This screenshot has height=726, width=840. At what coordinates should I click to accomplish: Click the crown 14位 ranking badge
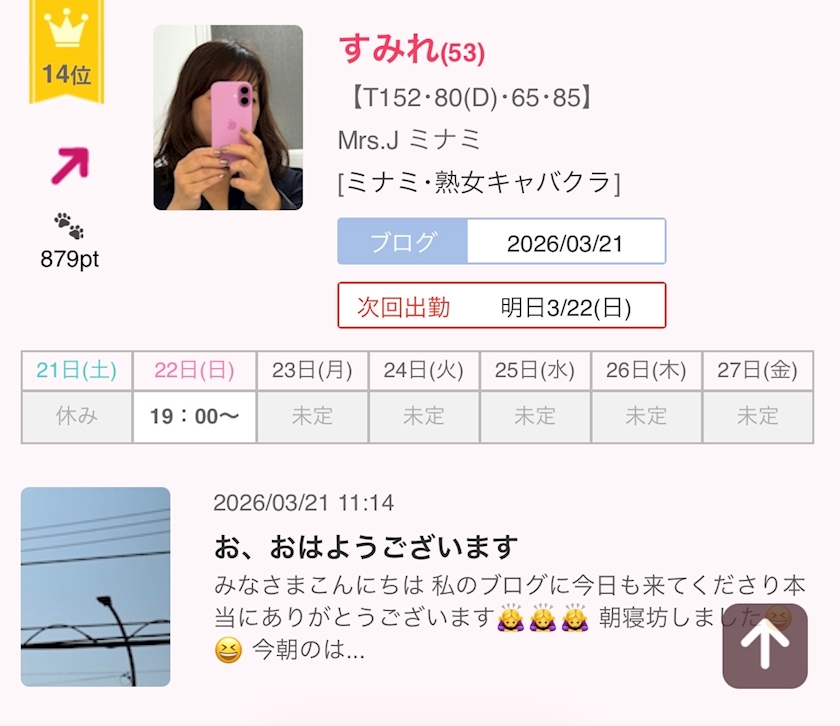click(66, 51)
